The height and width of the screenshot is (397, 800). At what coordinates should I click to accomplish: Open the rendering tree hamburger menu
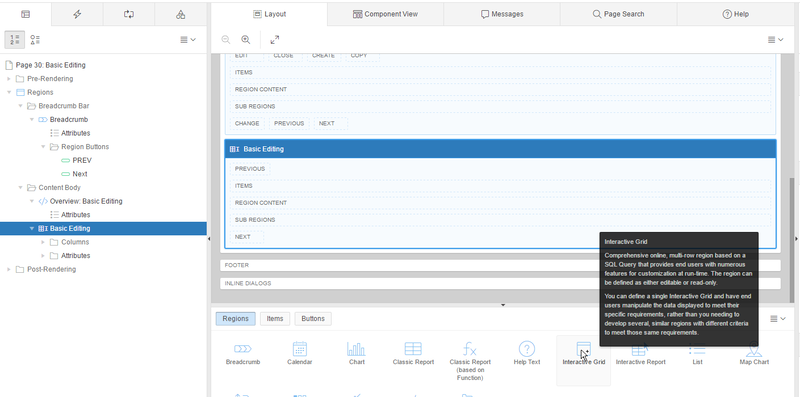tap(188, 40)
